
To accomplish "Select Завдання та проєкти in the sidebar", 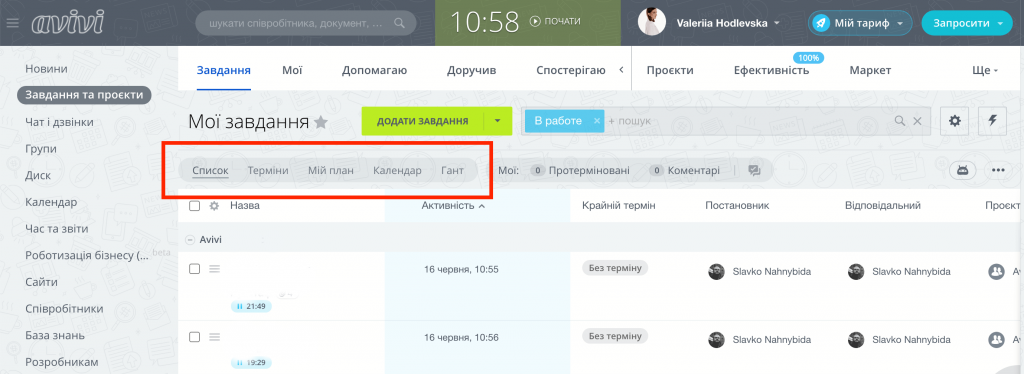I will (x=84, y=95).
